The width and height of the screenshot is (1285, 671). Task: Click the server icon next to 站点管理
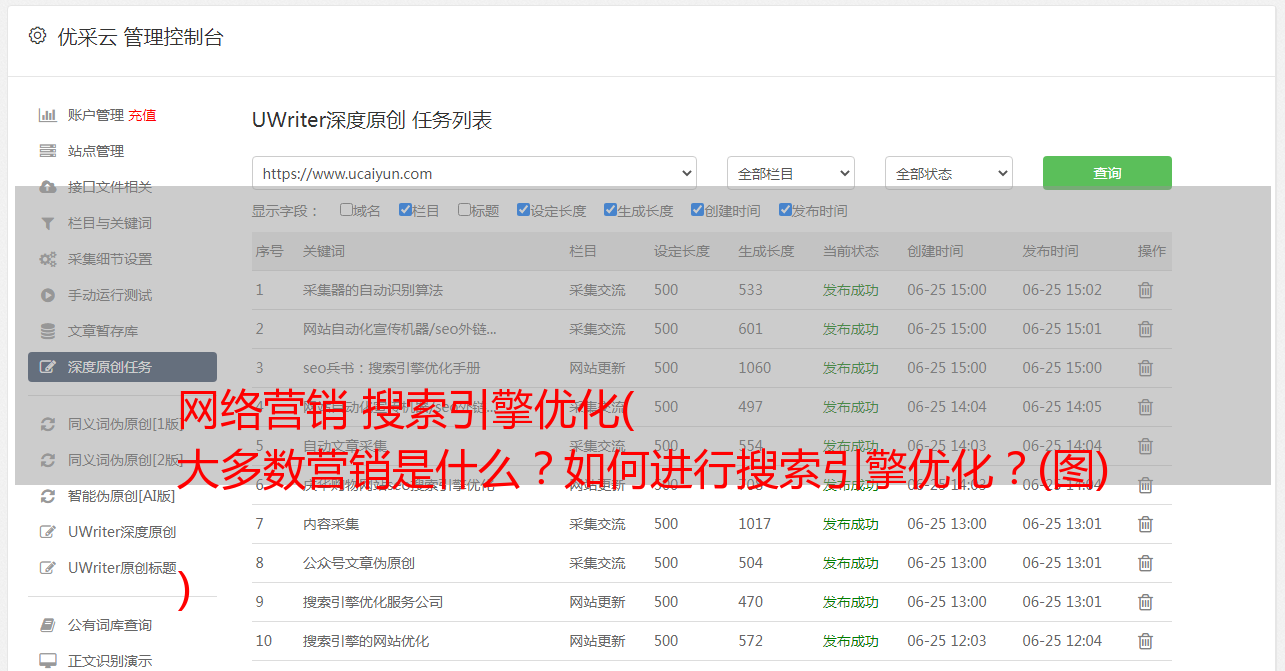tap(47, 151)
